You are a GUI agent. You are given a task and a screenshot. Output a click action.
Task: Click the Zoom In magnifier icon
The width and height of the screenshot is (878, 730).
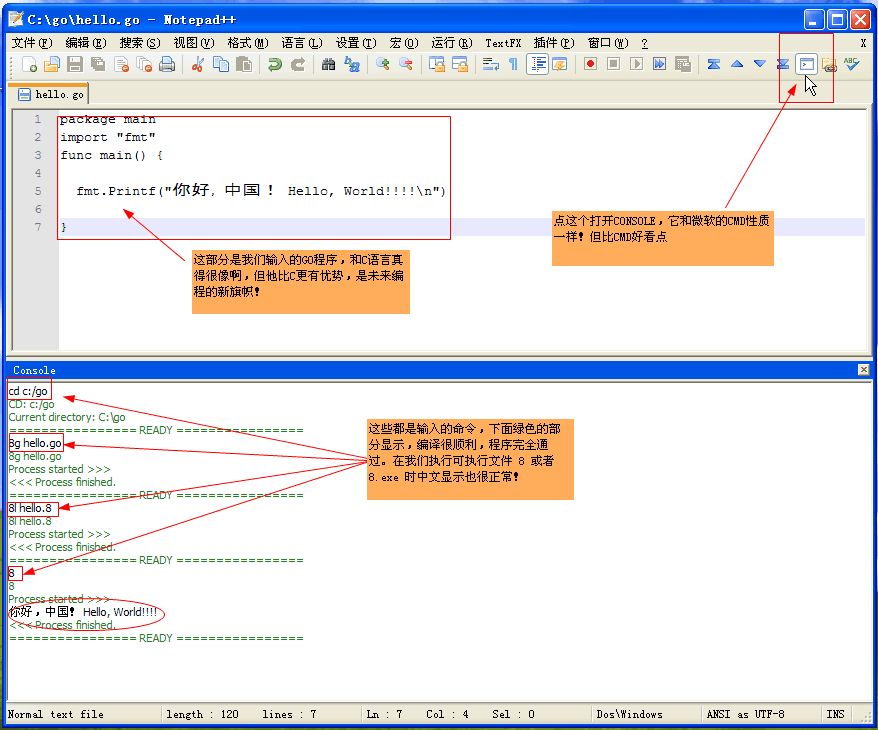tap(382, 64)
